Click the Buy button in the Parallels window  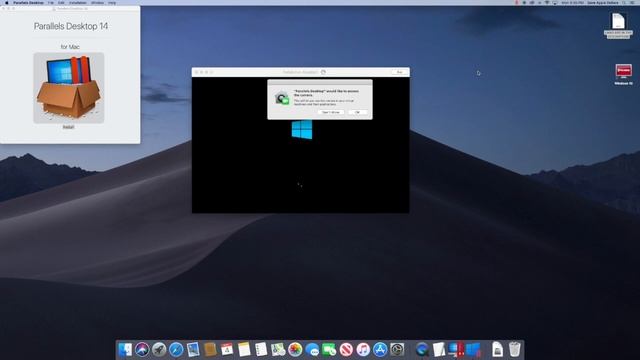[399, 72]
